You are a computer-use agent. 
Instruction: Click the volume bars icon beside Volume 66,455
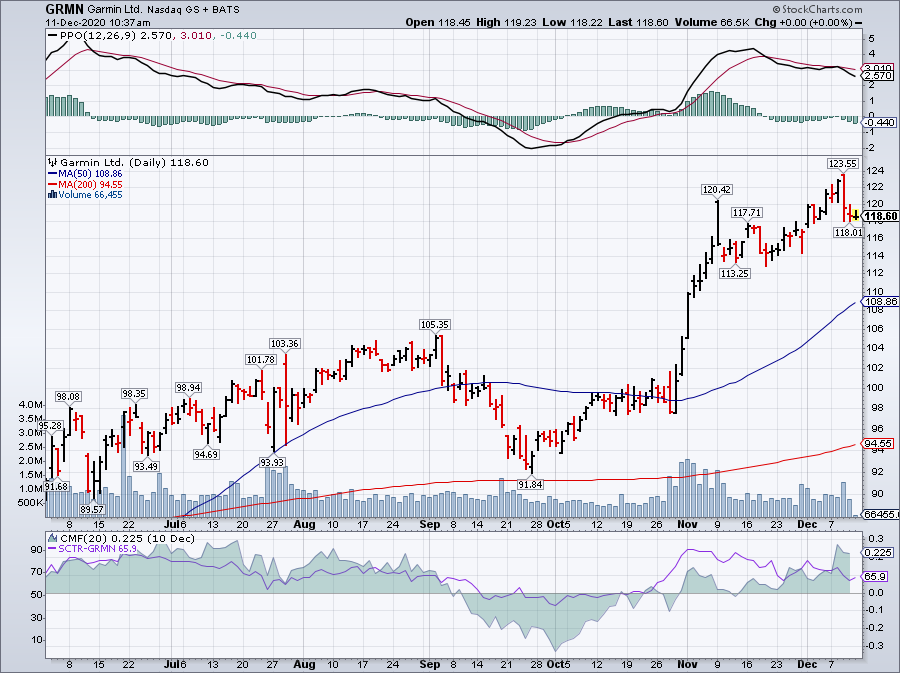[52, 194]
